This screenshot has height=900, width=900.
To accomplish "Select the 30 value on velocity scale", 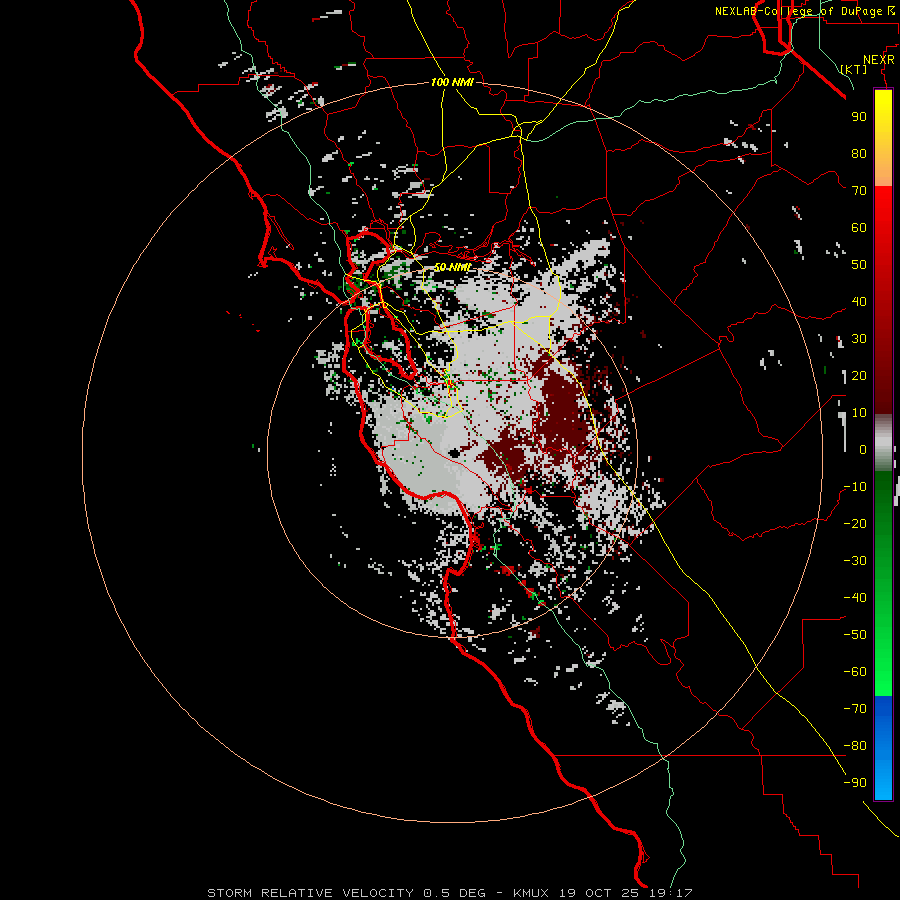I will [x=859, y=339].
